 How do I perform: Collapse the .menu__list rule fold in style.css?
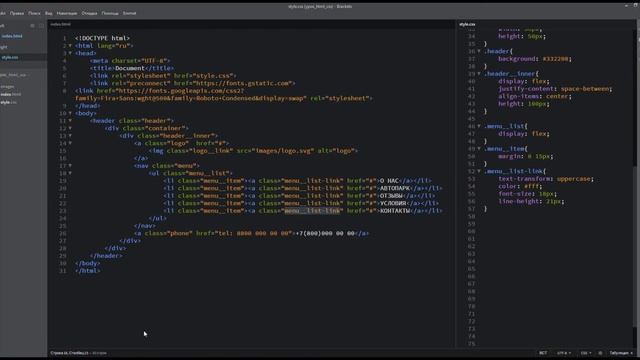479,126
